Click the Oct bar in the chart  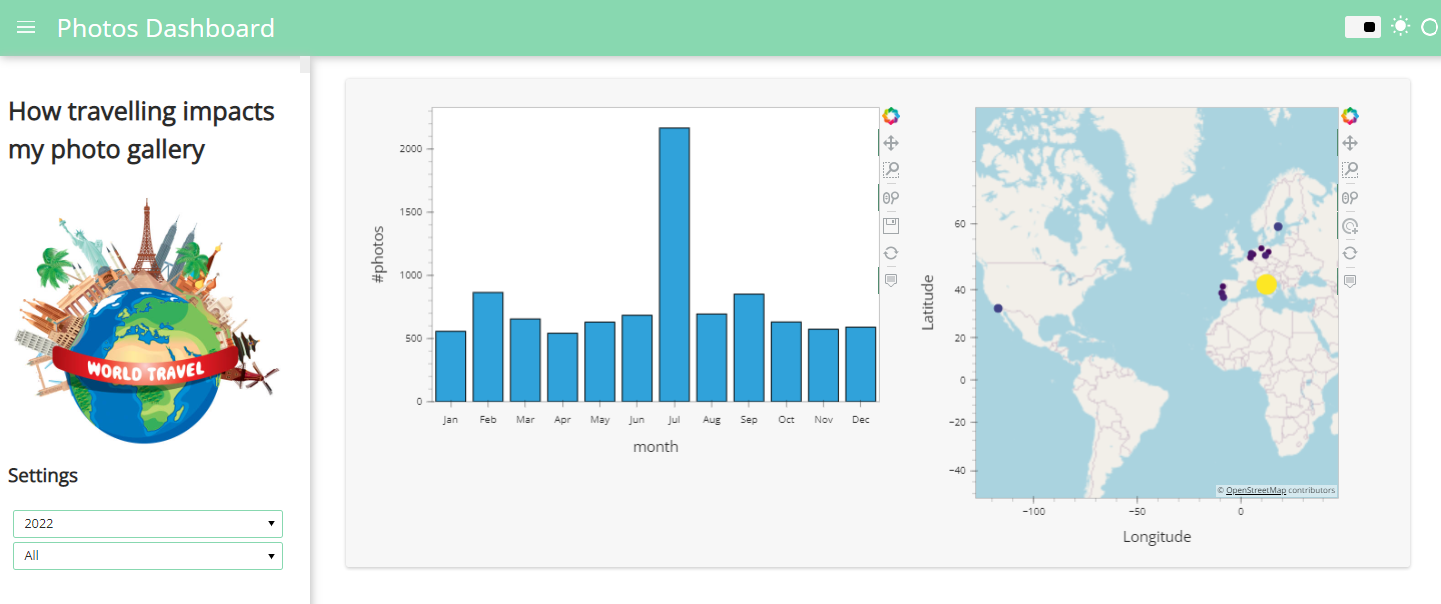pos(786,361)
